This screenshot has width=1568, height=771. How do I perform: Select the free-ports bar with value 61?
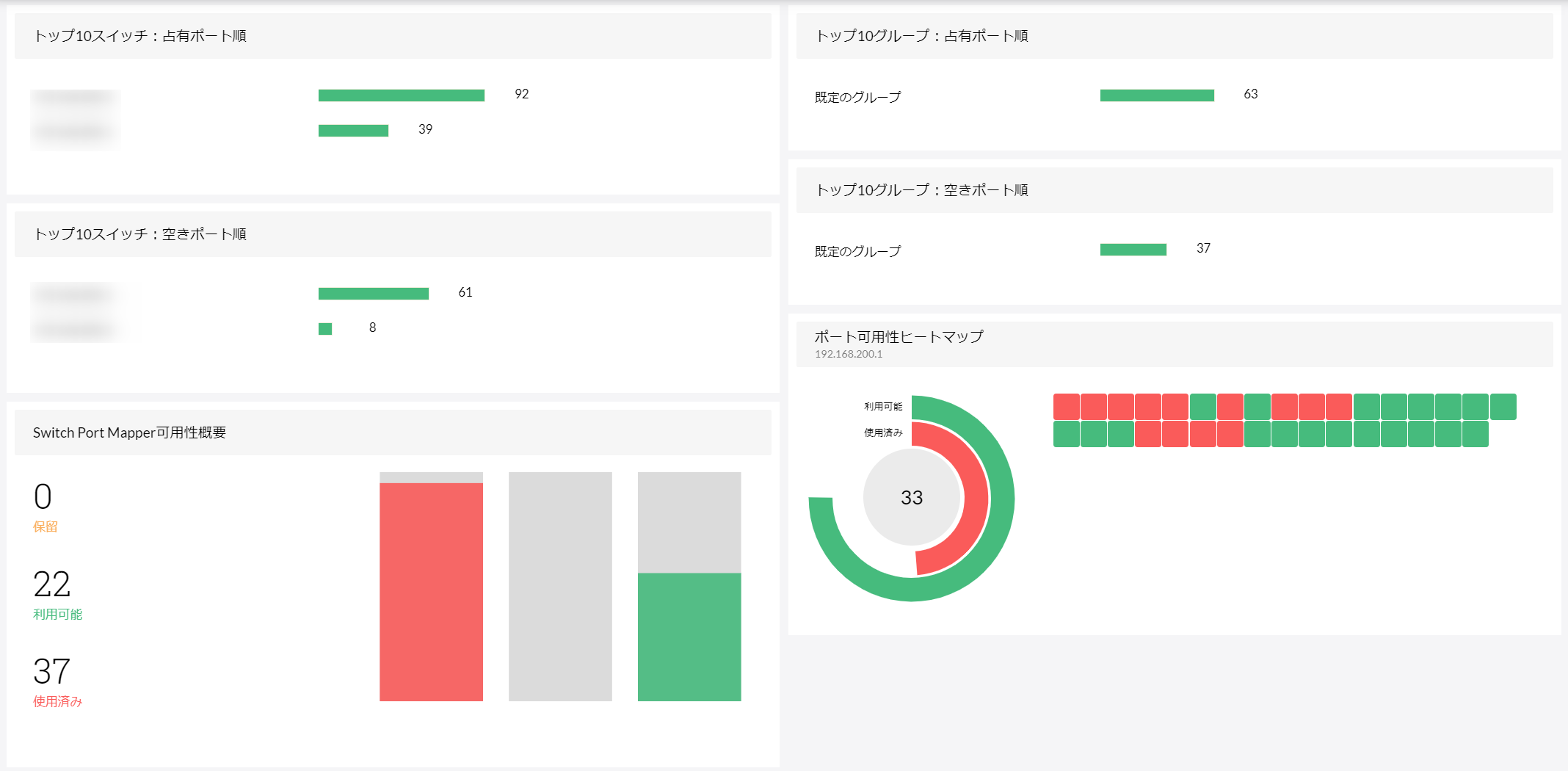pyautogui.click(x=373, y=294)
